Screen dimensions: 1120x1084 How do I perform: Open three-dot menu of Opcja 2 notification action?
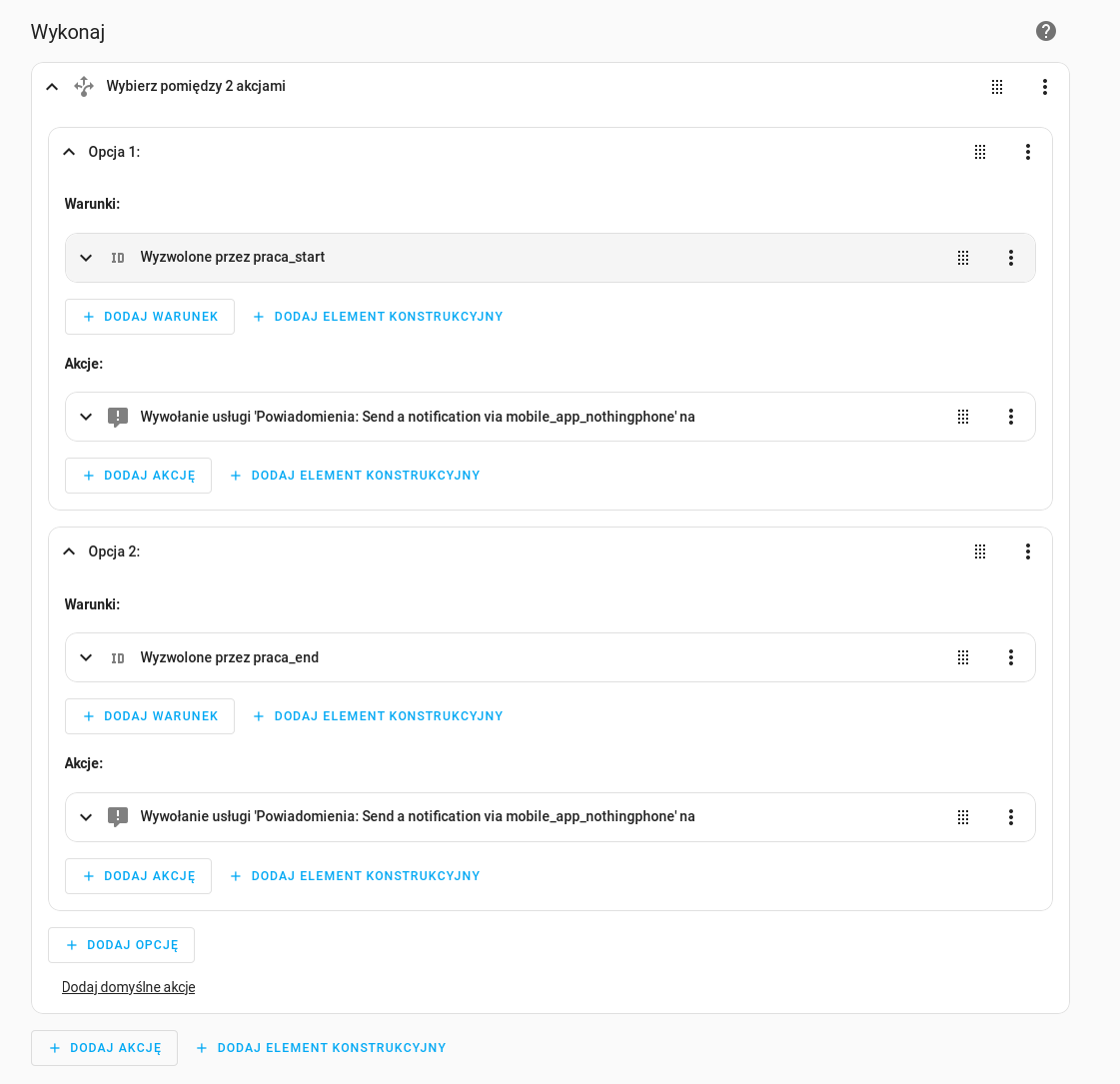[1011, 817]
